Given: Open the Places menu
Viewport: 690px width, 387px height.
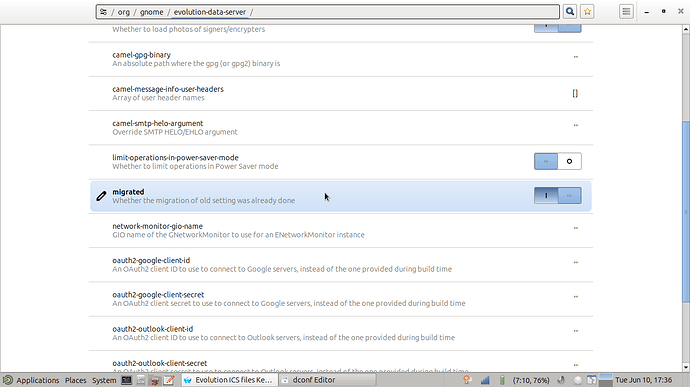Looking at the screenshot, I should tap(76, 380).
